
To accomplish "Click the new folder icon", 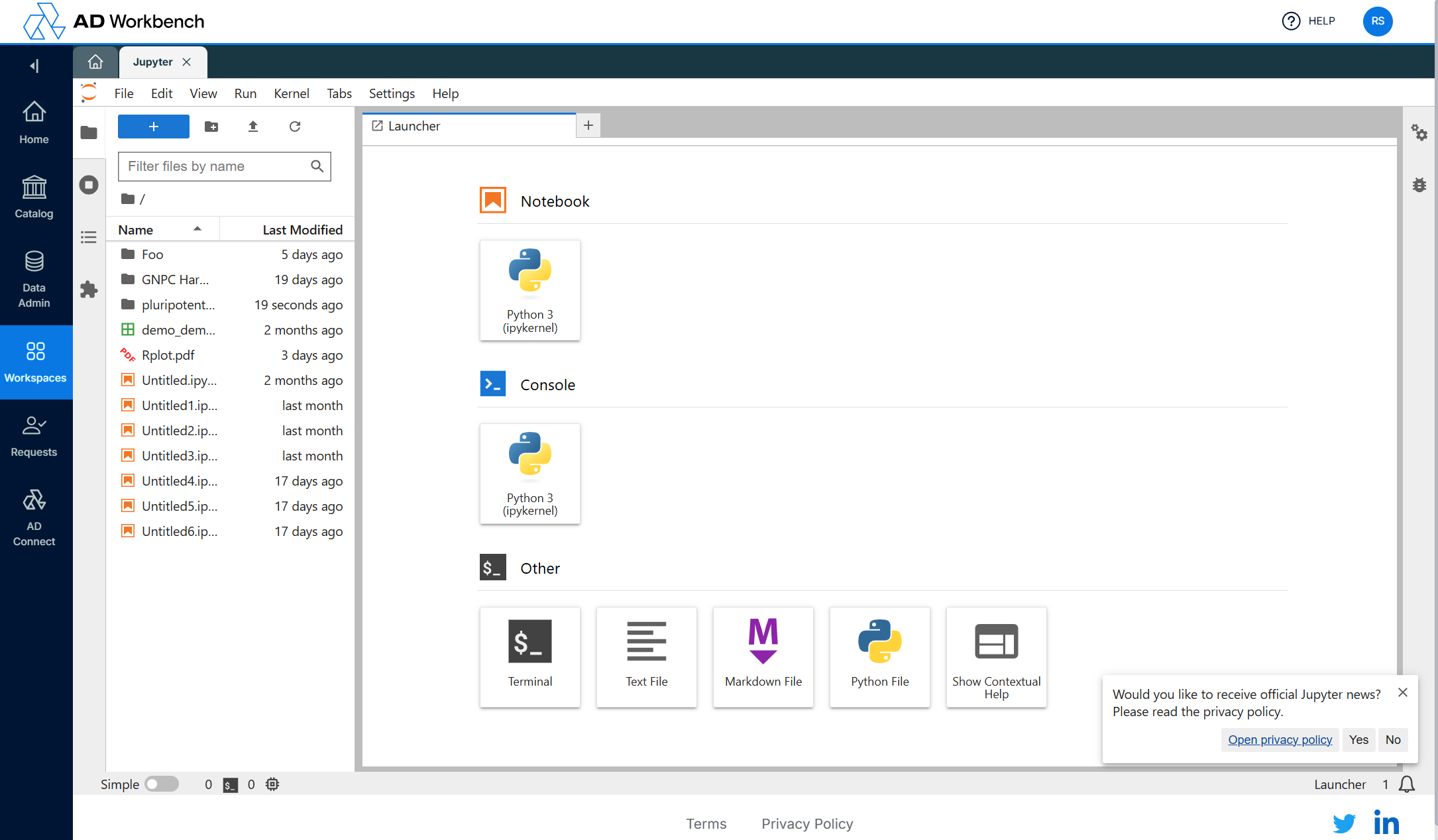I will 211,127.
